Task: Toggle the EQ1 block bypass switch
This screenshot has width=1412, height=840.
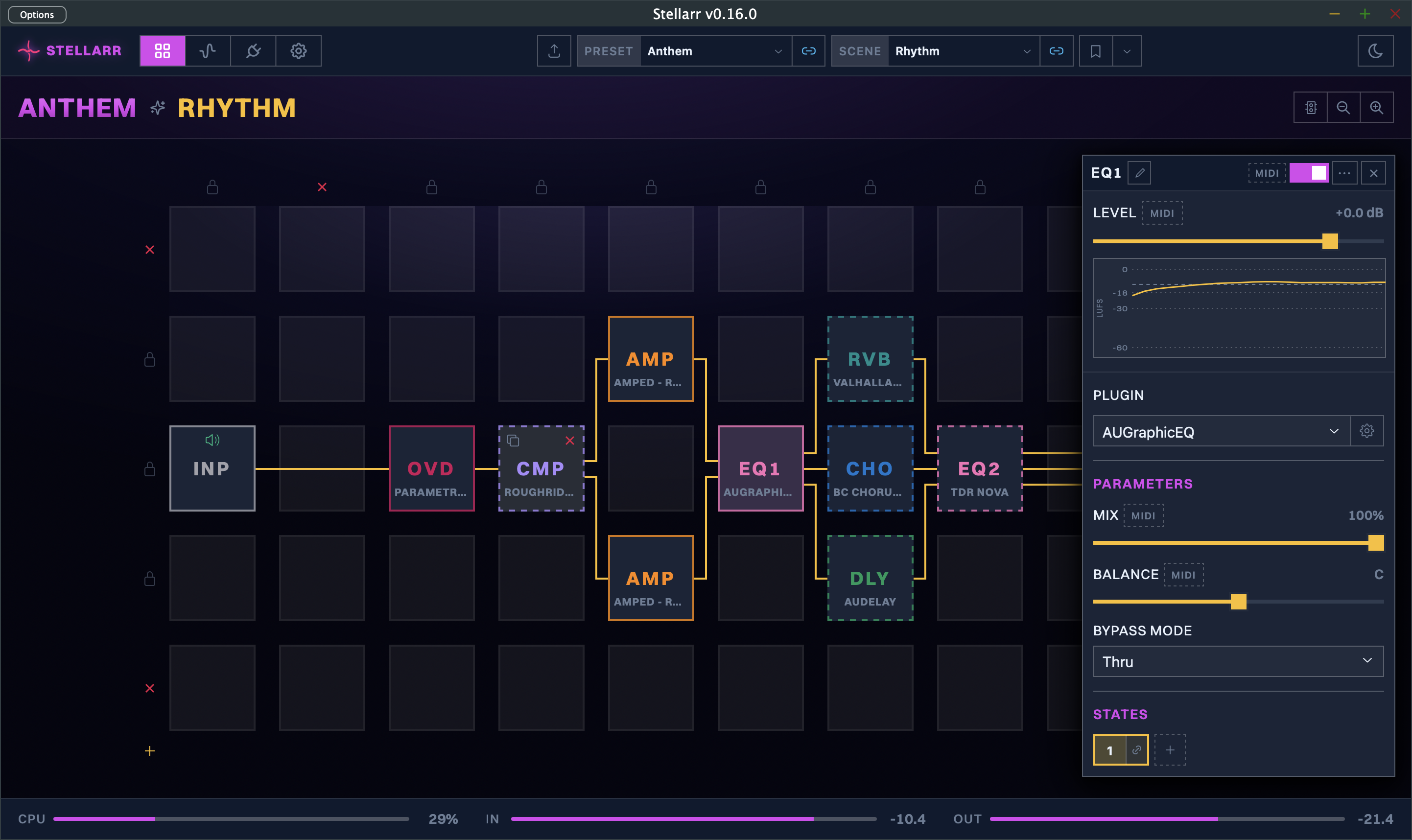Action: [x=1309, y=173]
